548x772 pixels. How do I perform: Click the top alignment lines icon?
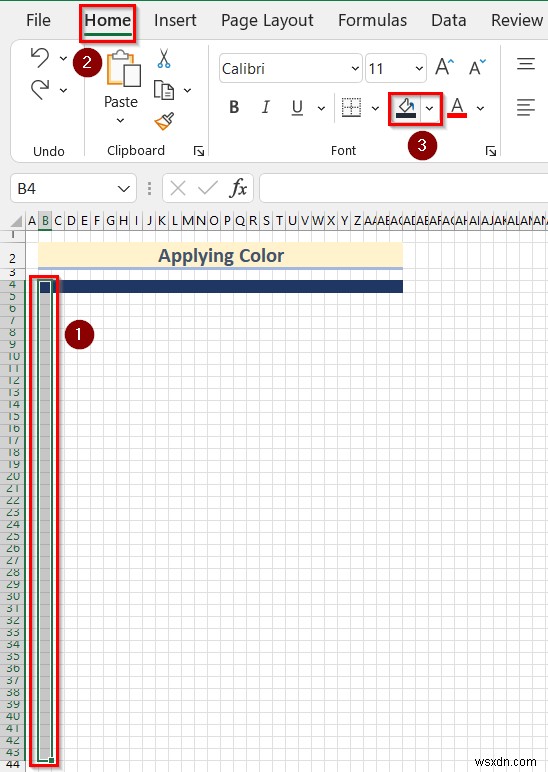(526, 64)
